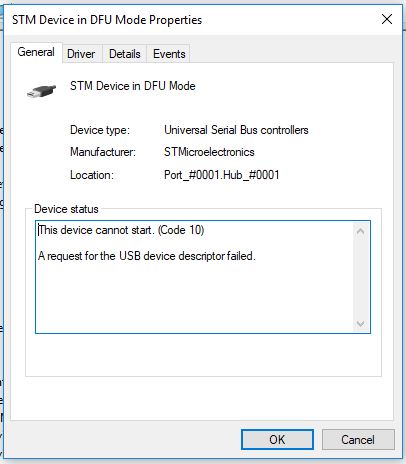This screenshot has height=464, width=406.
Task: Click the device status scrollbar track
Action: [x=360, y=277]
